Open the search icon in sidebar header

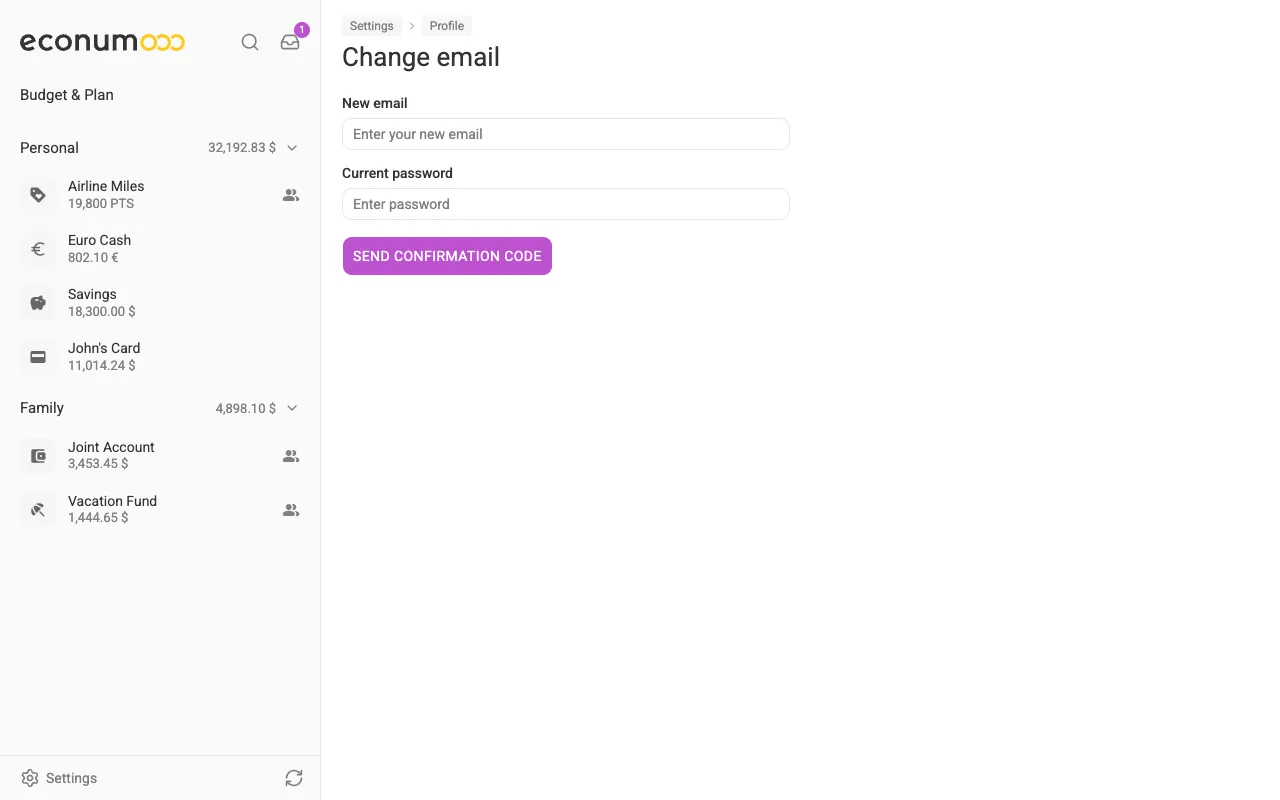point(250,42)
